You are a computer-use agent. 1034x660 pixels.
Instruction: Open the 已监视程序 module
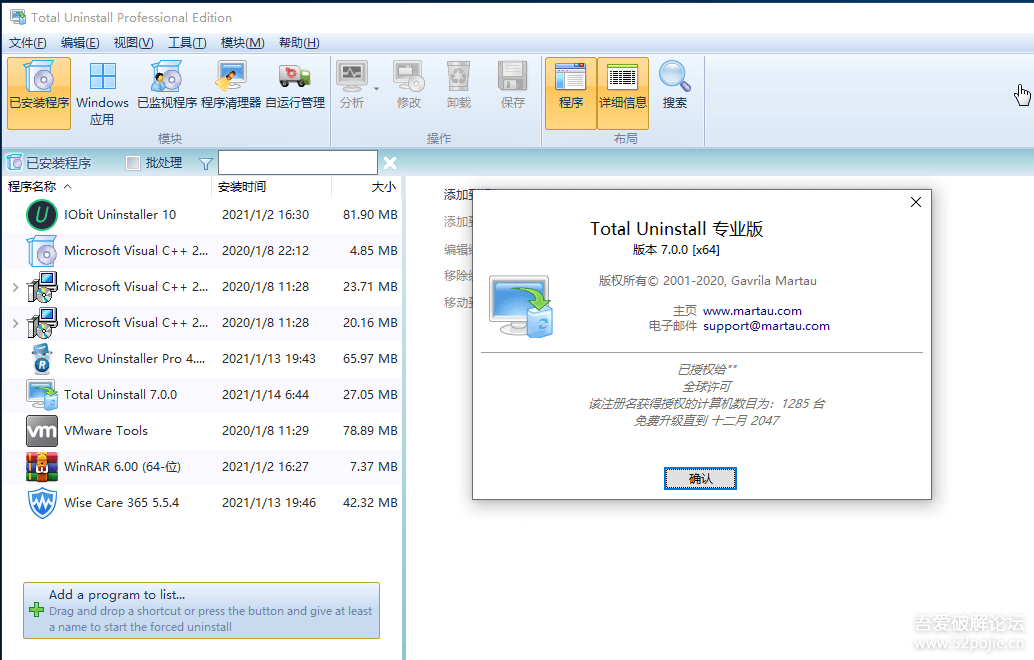167,85
